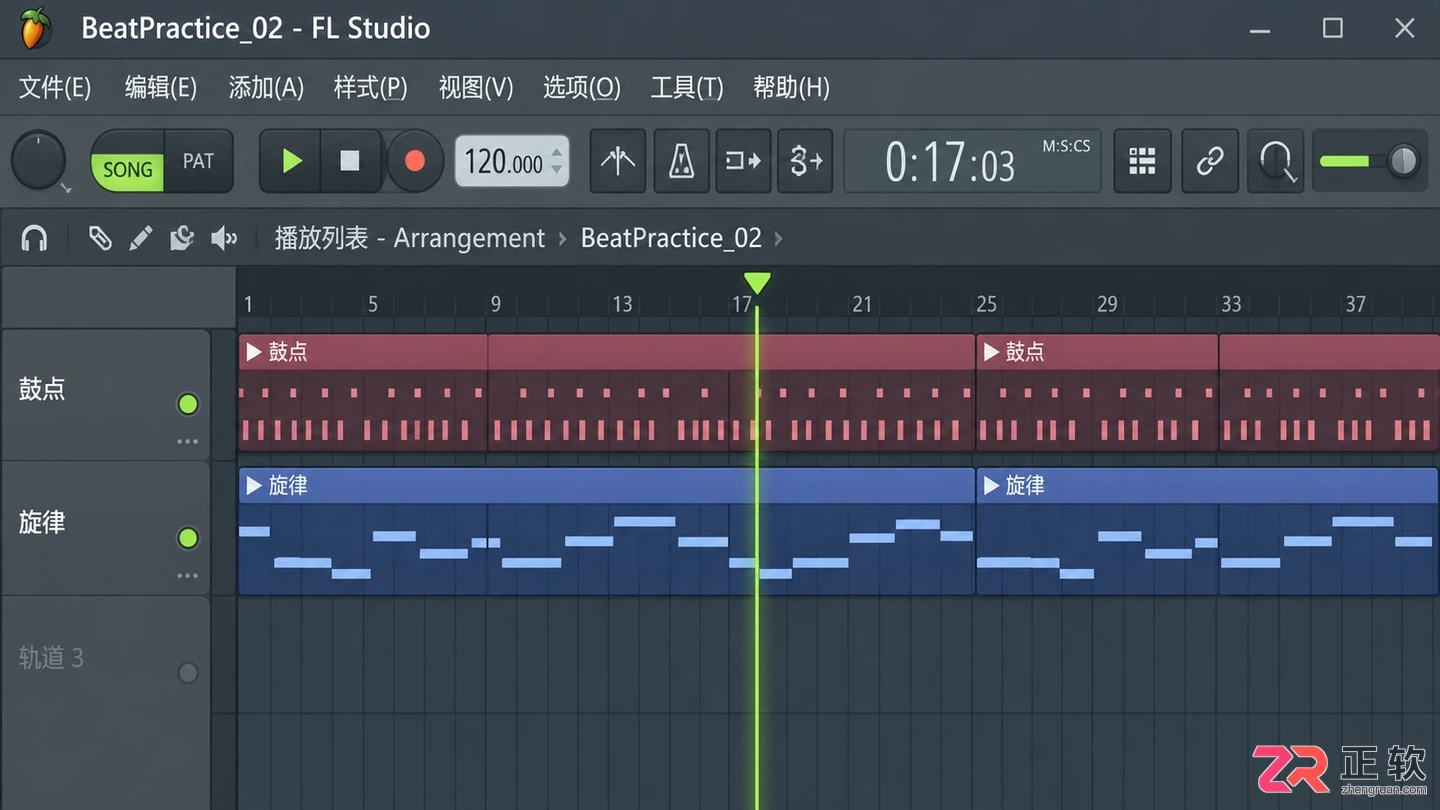Mute the 鼓点 track via green LED

pos(188,404)
